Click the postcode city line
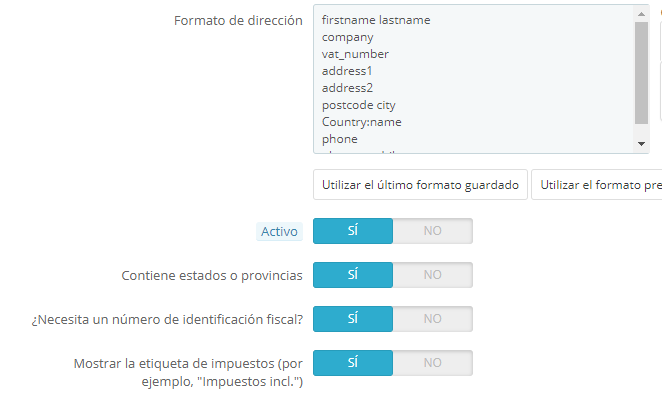The width and height of the screenshot is (662, 401). (359, 105)
